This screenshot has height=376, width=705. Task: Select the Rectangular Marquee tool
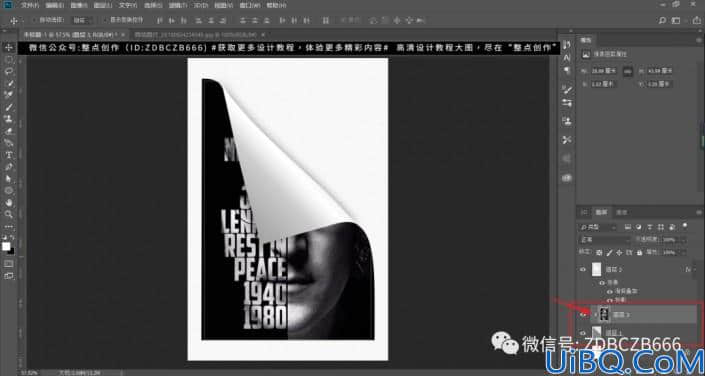pyautogui.click(x=8, y=59)
